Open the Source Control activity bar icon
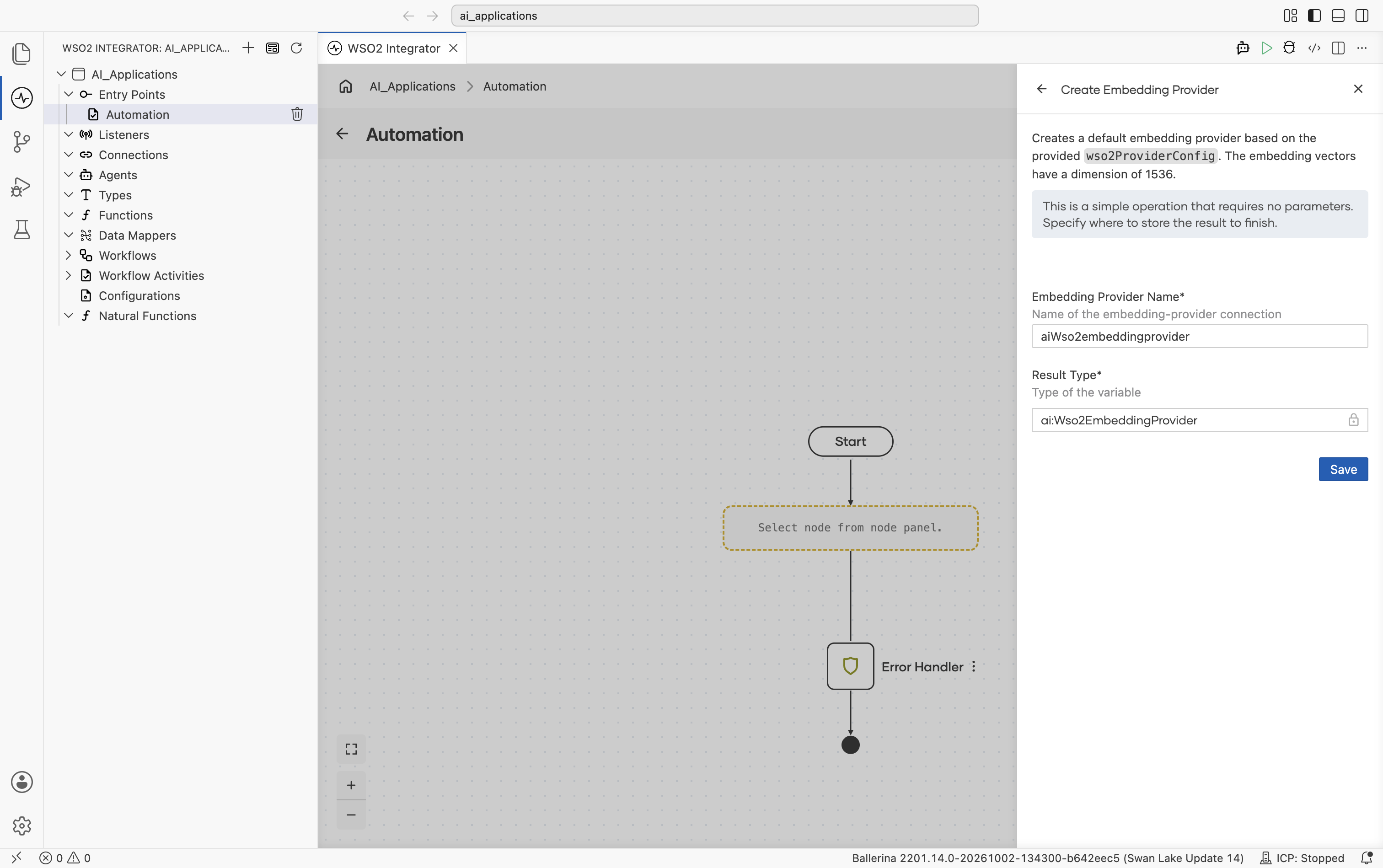The image size is (1383, 868). pyautogui.click(x=22, y=142)
